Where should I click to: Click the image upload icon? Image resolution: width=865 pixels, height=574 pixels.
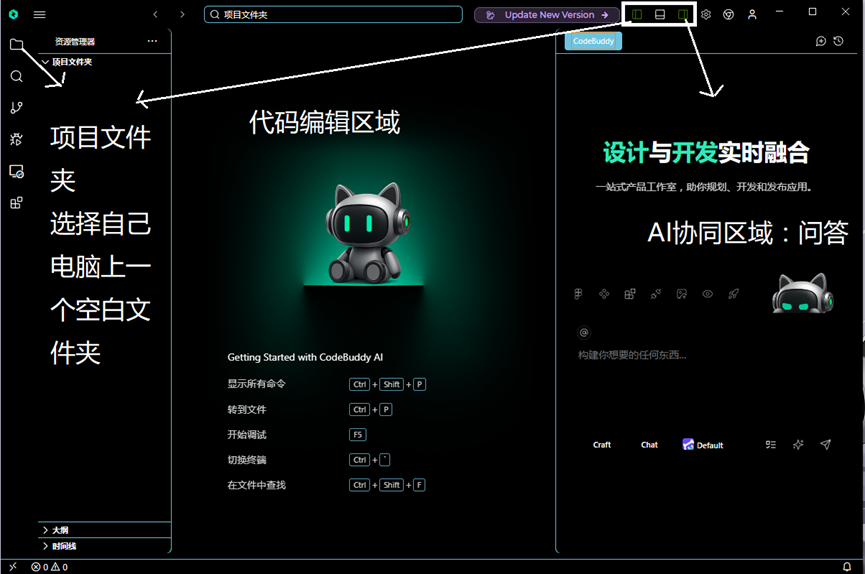click(682, 294)
